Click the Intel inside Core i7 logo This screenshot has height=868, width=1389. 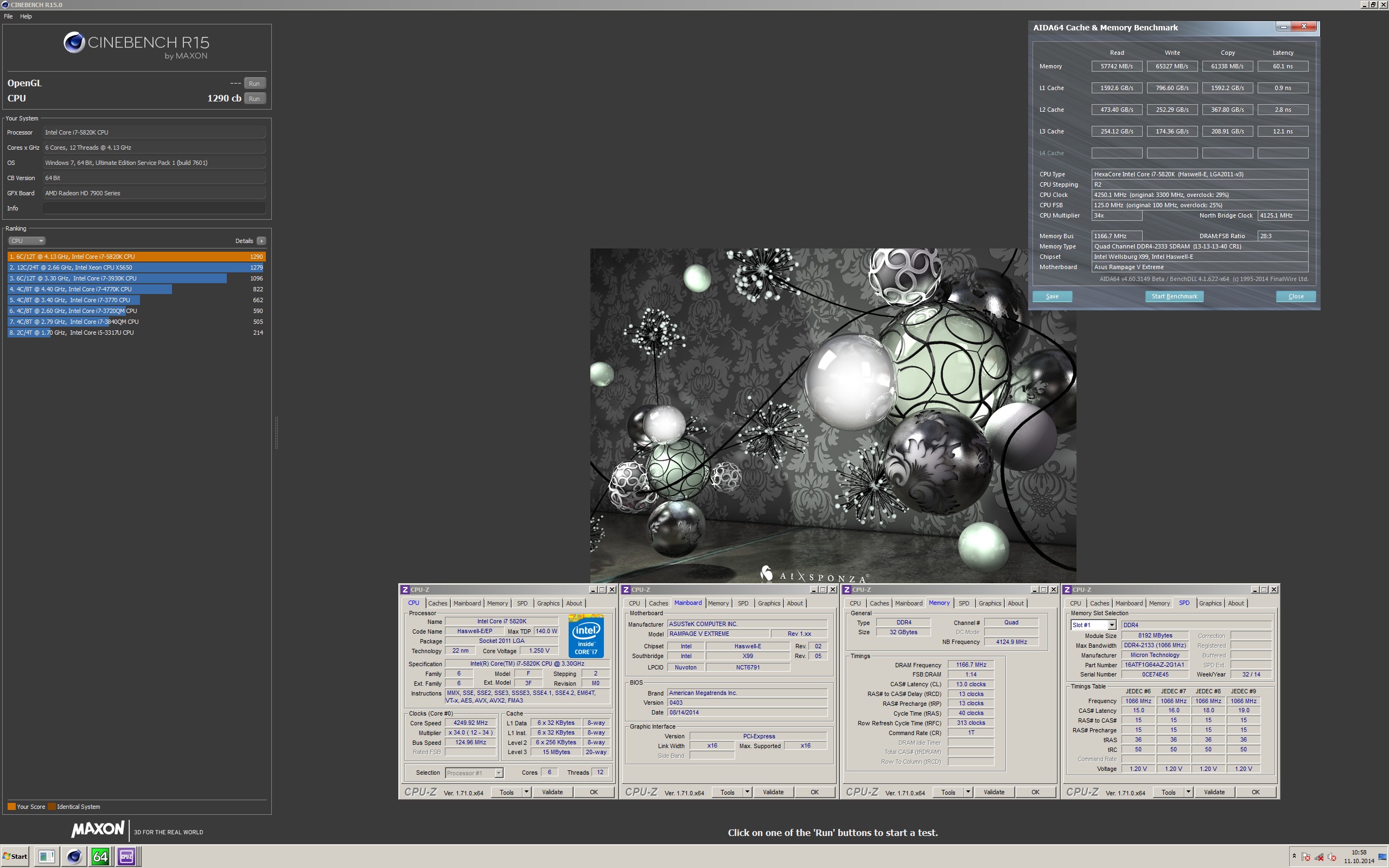pos(585,635)
